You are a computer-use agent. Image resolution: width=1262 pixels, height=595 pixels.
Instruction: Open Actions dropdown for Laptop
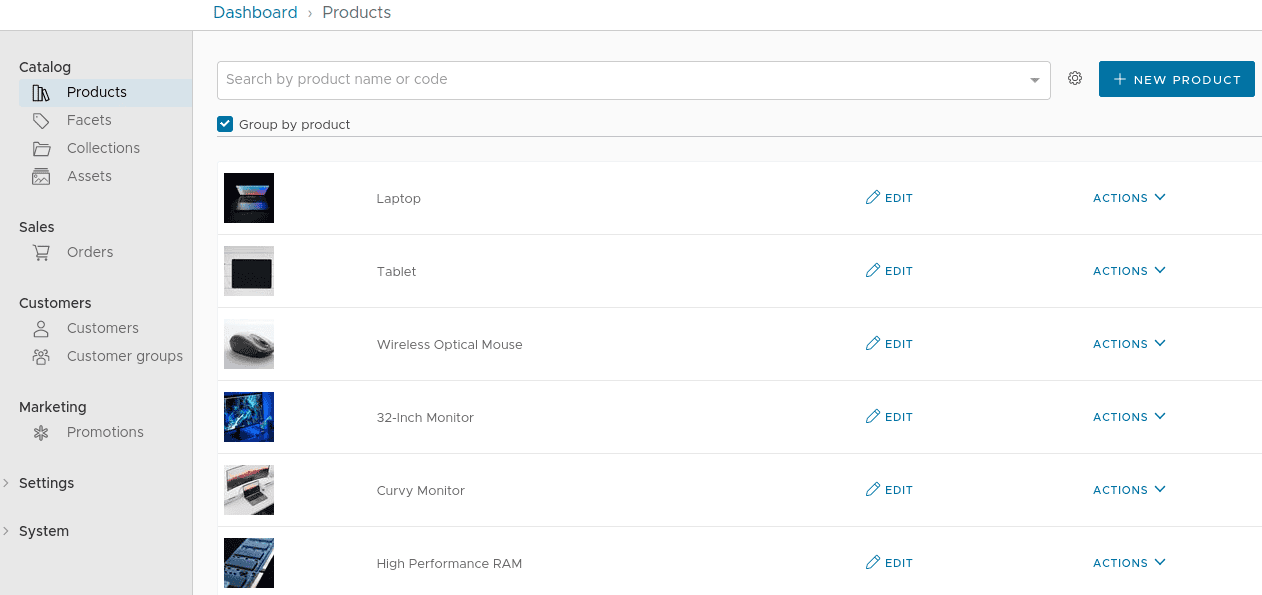coord(1129,198)
